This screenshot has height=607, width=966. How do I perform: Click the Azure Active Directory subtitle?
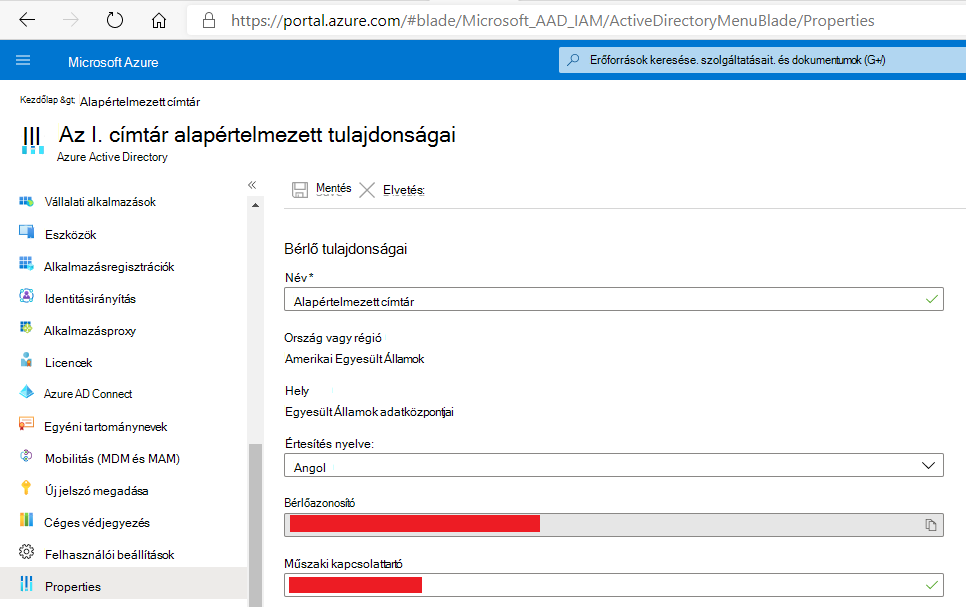click(112, 157)
